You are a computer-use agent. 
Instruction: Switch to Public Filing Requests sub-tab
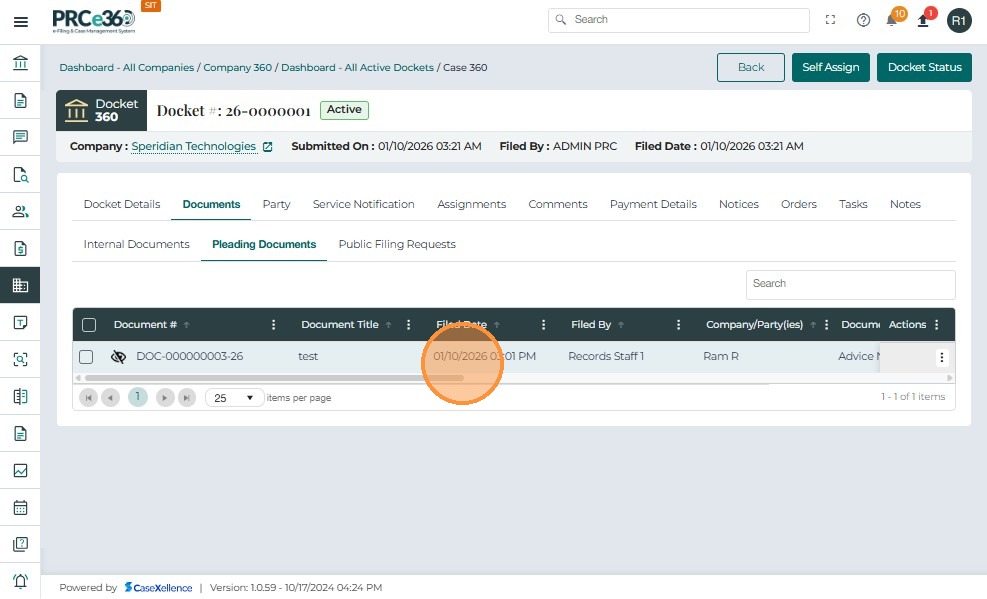pos(397,244)
